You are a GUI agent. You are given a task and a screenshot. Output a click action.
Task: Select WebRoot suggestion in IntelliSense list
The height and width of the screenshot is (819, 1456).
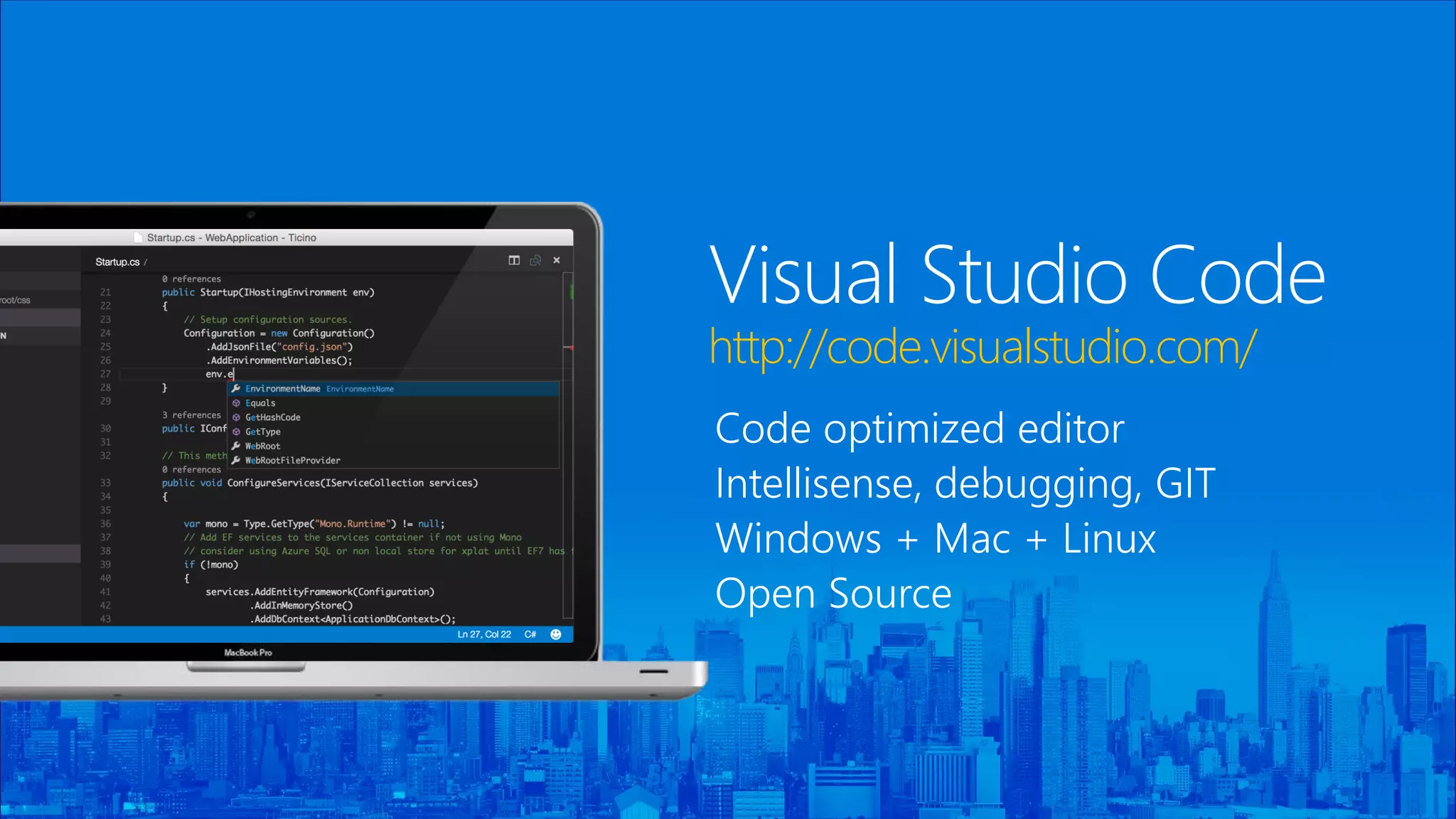coord(393,446)
